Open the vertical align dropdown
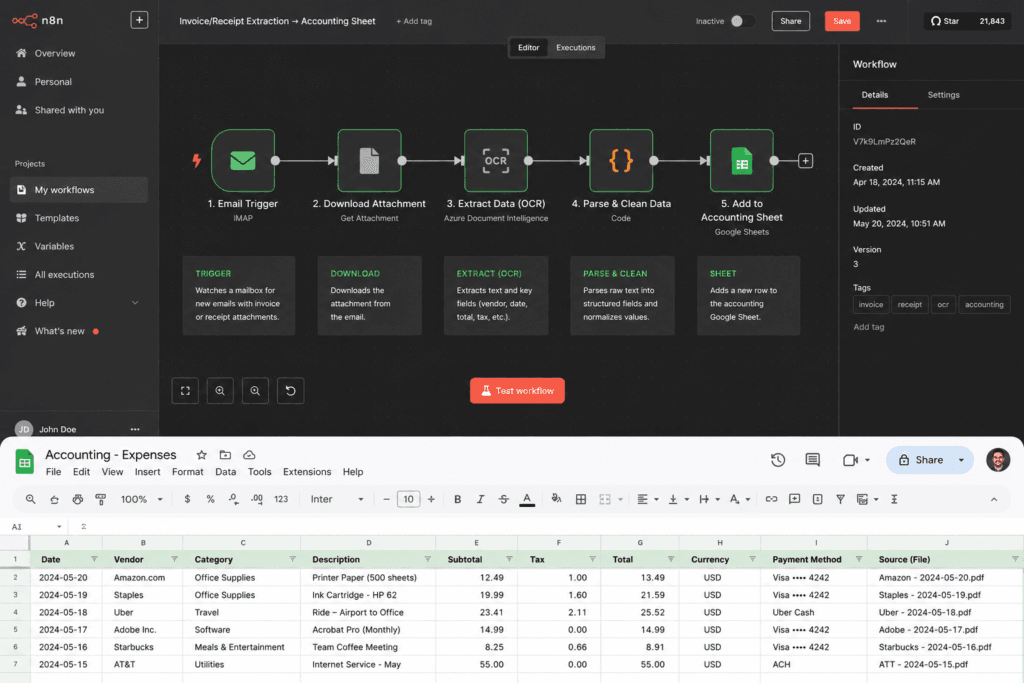The width and height of the screenshot is (1024, 683). (679, 499)
